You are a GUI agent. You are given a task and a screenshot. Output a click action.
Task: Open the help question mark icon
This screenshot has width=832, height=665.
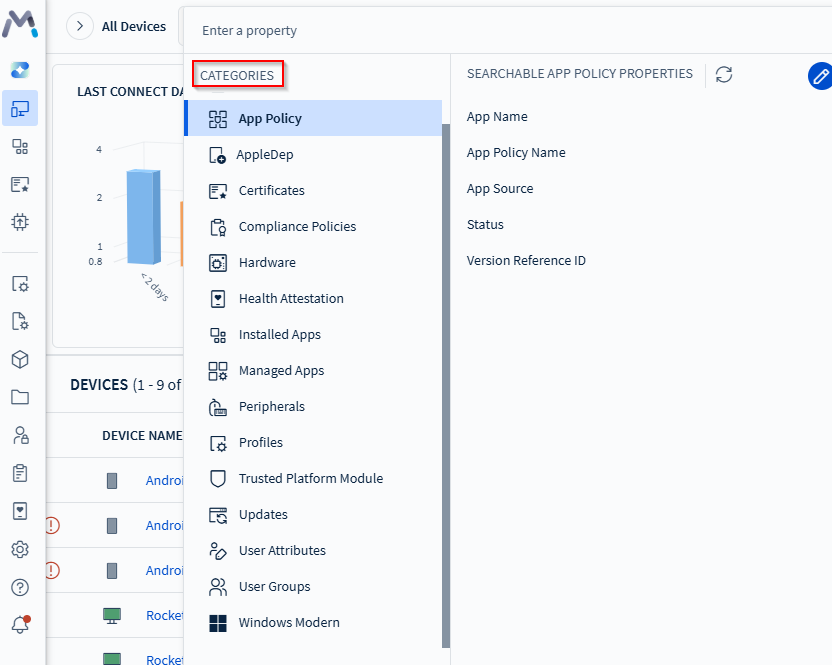[x=20, y=587]
